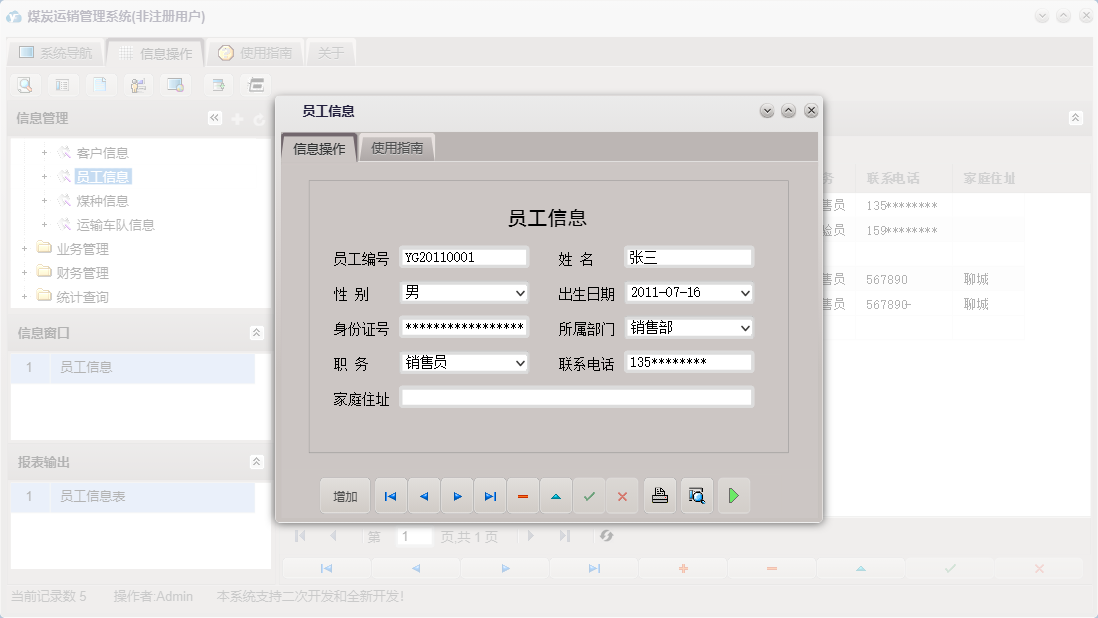Click the blue up-triangle edit icon

[556, 495]
